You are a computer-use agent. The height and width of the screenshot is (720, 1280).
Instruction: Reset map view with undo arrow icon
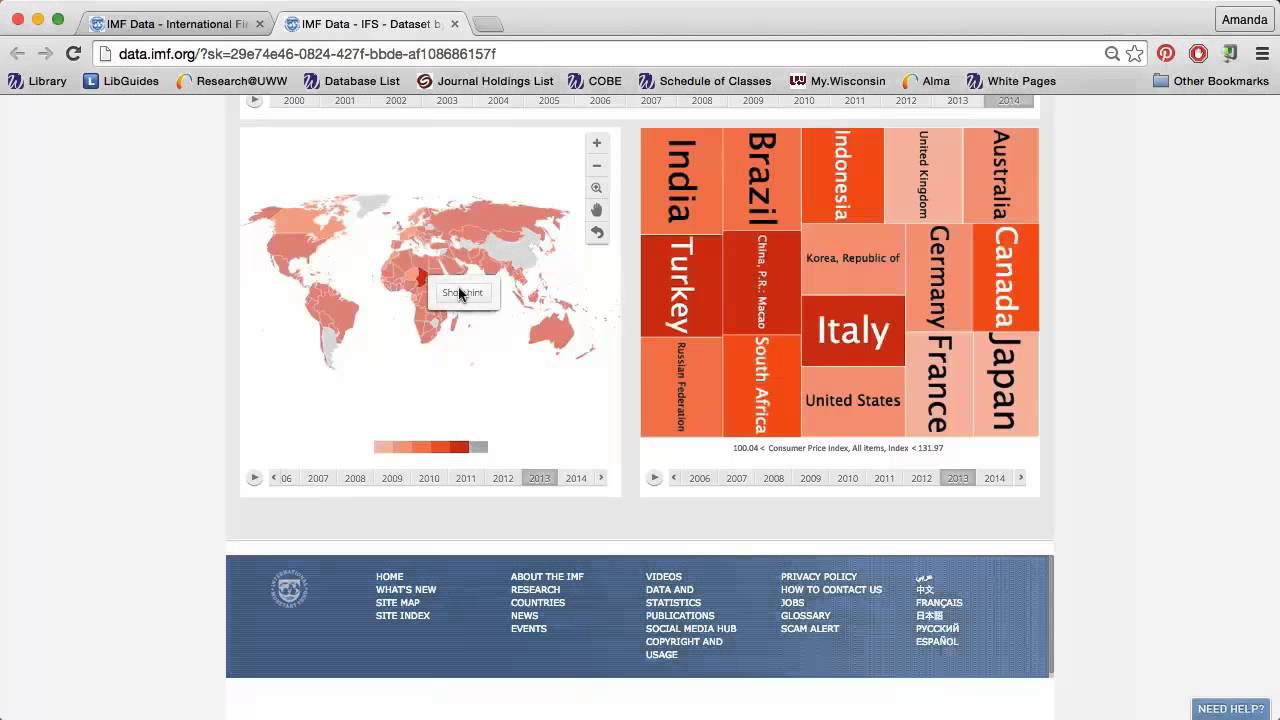tap(597, 233)
